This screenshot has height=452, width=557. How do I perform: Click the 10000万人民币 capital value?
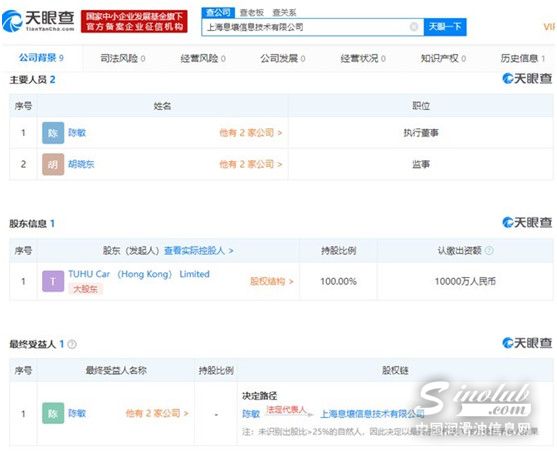tap(465, 281)
